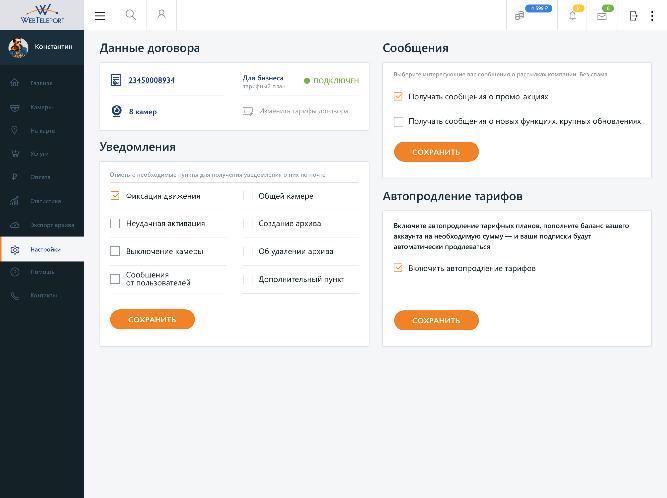667x498 pixels.
Task: Click Сохранить under Уведомления
Action: coord(152,319)
